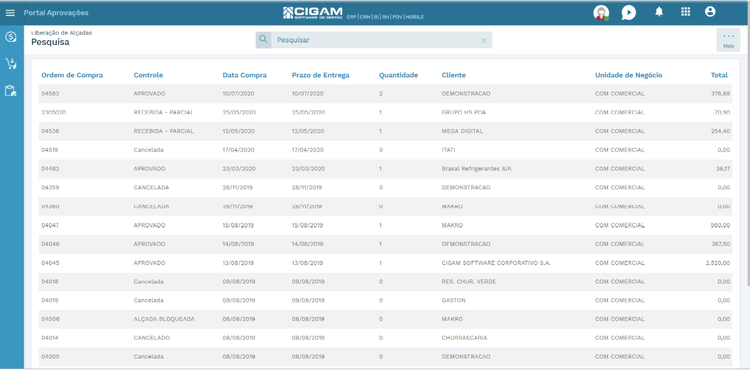750x370 pixels.
Task: Open the account profile icon
Action: pyautogui.click(x=710, y=12)
